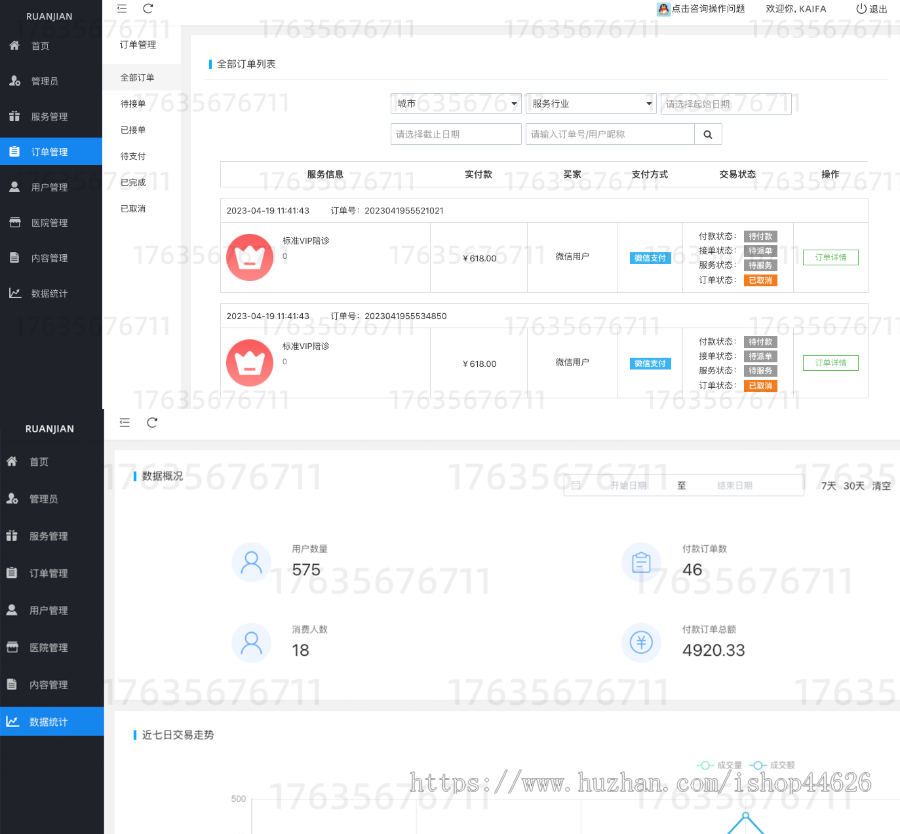The width and height of the screenshot is (900, 834).
Task: Open 订单详情 for order 2023041955521021
Action: pyautogui.click(x=831, y=257)
